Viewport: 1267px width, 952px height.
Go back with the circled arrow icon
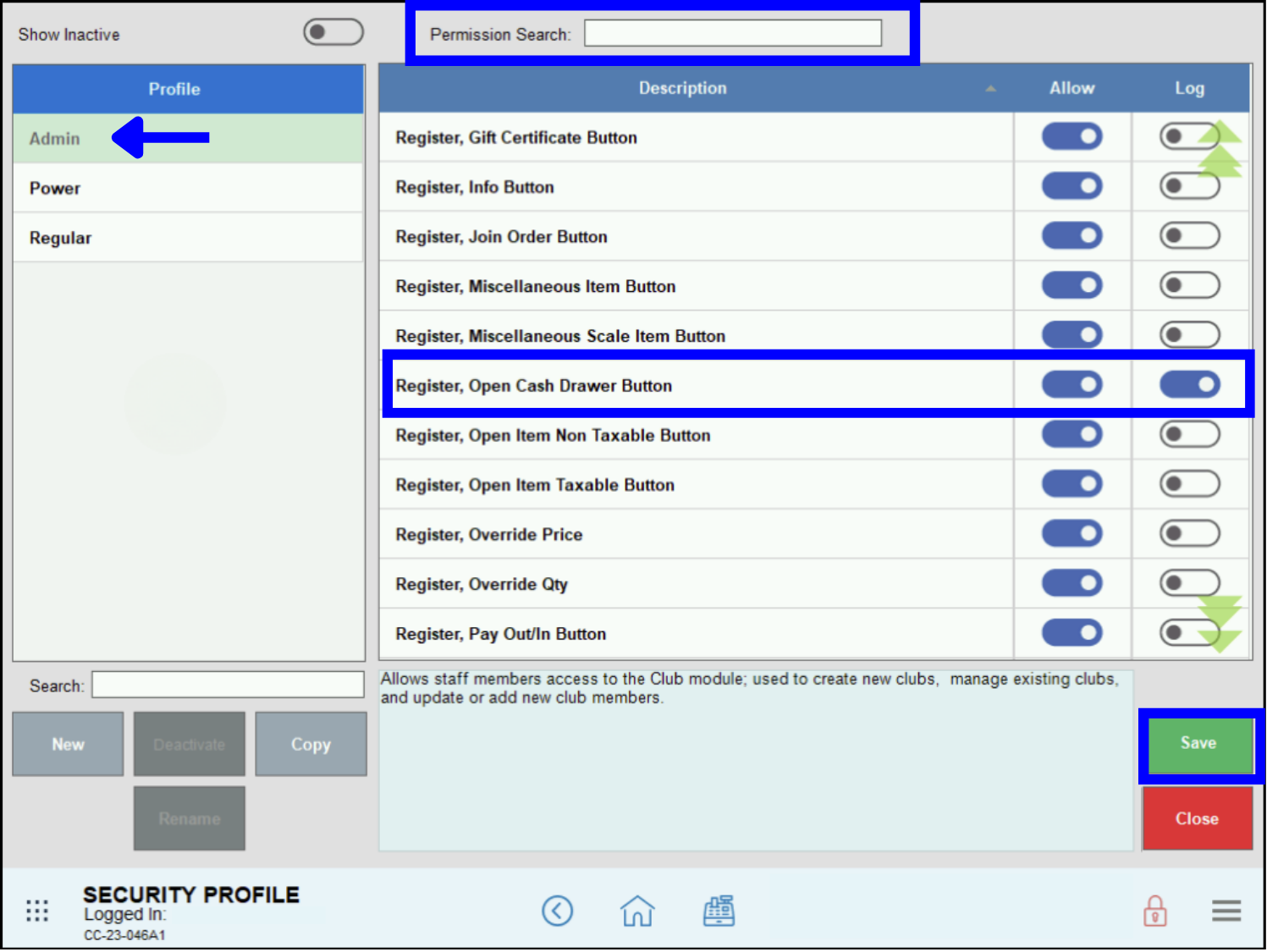[x=557, y=911]
